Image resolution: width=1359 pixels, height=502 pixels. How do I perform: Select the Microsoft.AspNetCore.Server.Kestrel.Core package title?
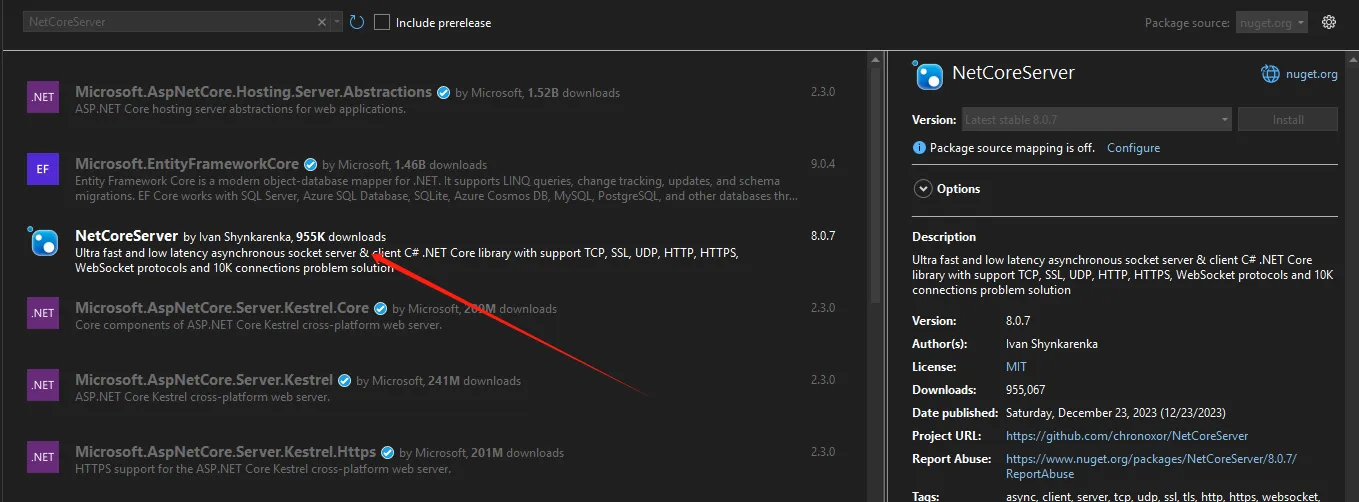[x=222, y=308]
